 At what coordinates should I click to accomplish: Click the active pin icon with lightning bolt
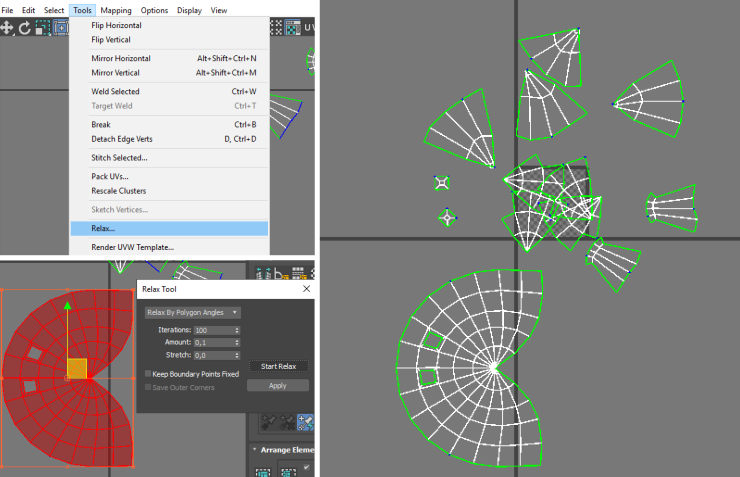click(x=306, y=423)
